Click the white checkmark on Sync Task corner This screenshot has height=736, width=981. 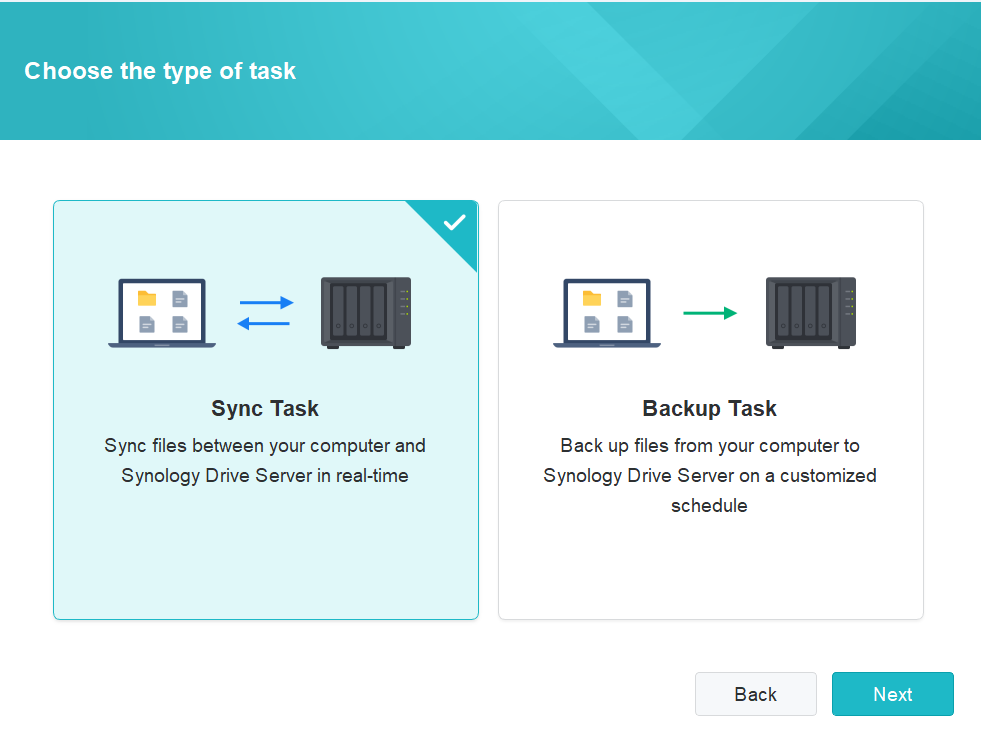point(455,222)
